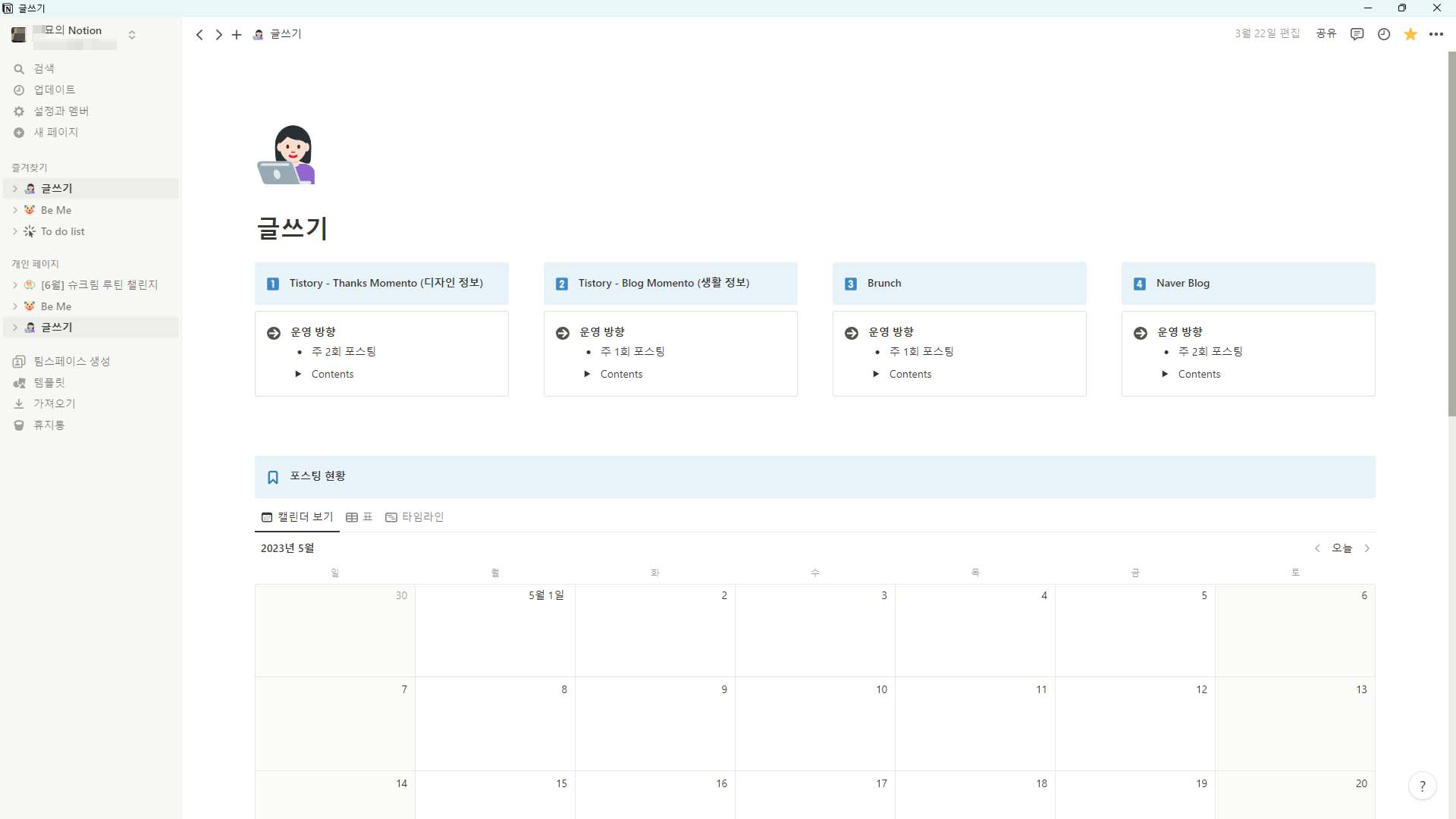The height and width of the screenshot is (819, 1456).
Task: Open page update history clock icon
Action: (1384, 34)
